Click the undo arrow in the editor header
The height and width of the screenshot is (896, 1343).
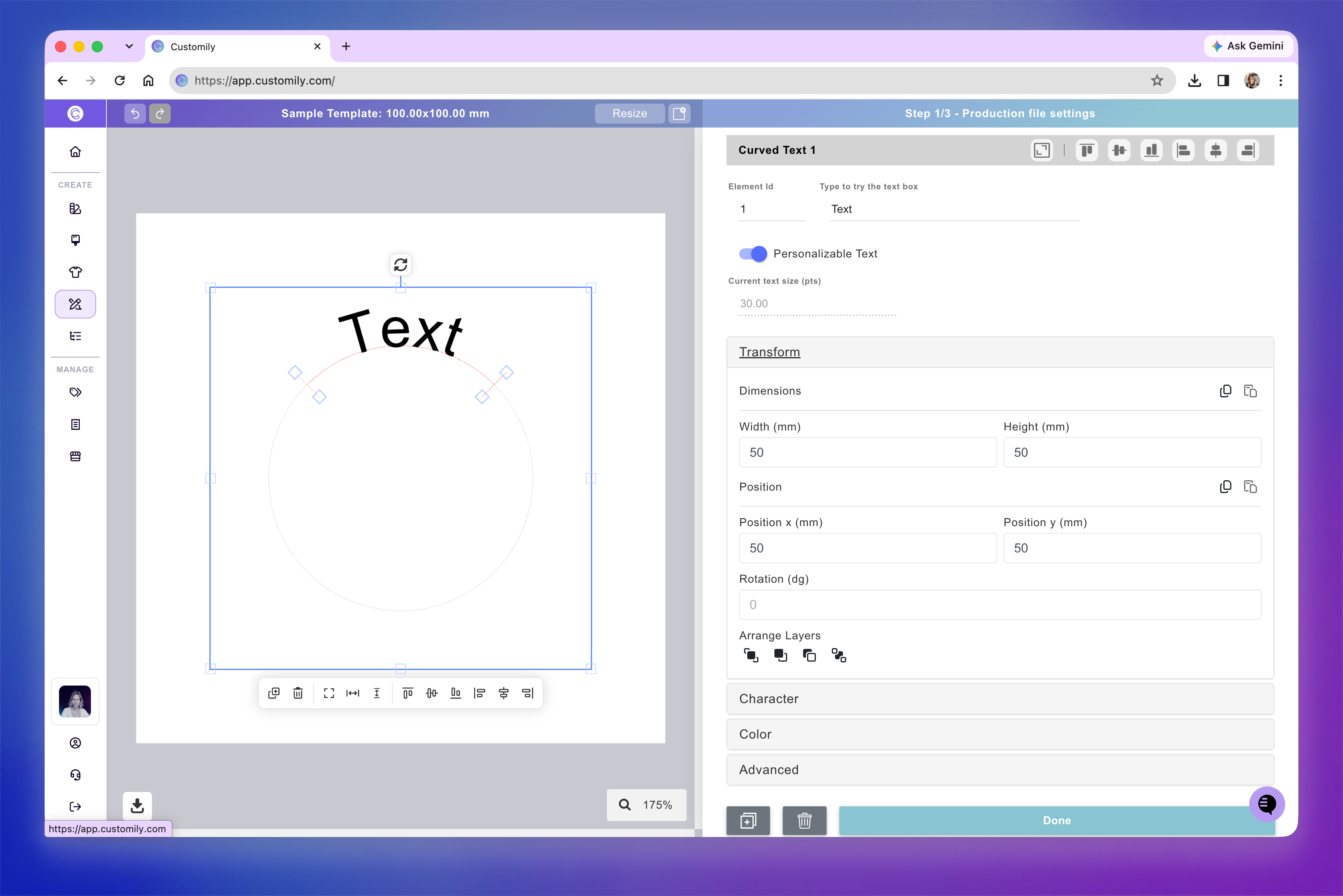tap(135, 113)
